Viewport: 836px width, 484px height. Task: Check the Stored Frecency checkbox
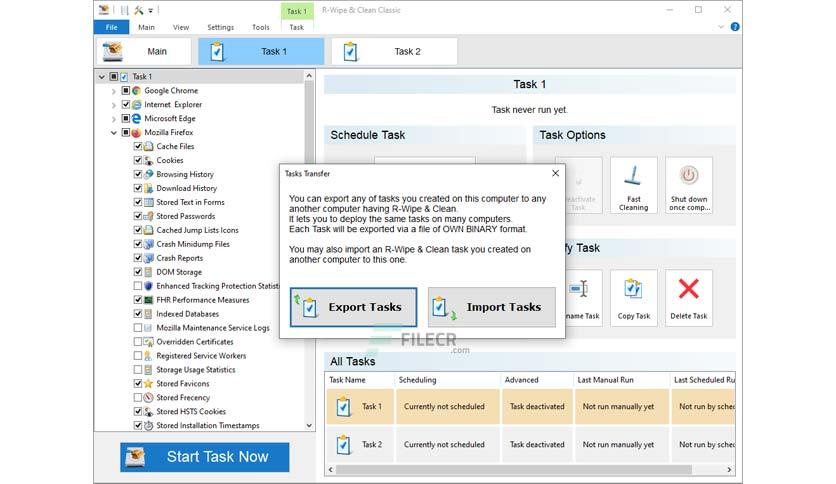click(x=138, y=398)
